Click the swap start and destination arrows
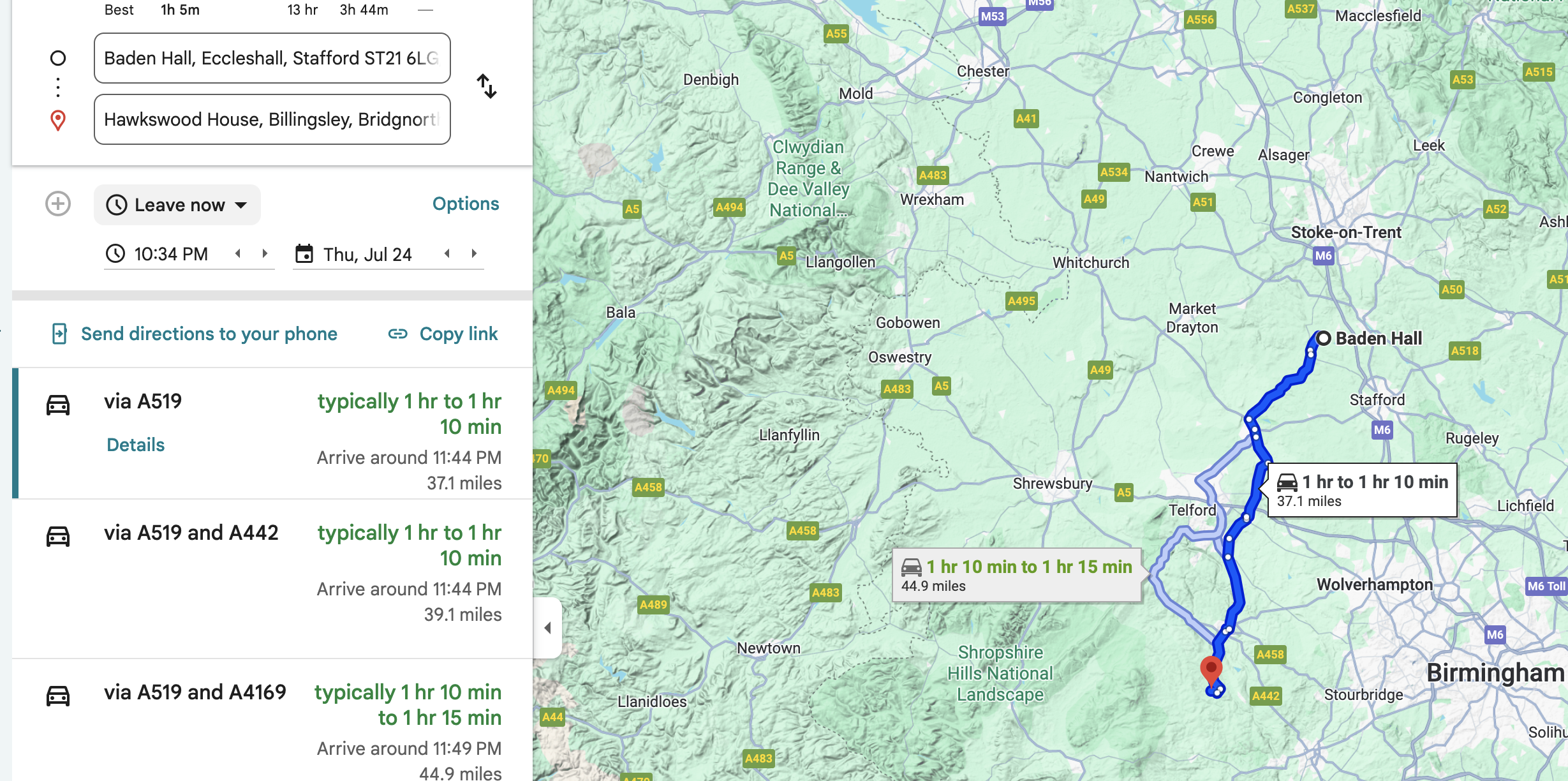Viewport: 1568px width, 781px height. click(x=487, y=87)
